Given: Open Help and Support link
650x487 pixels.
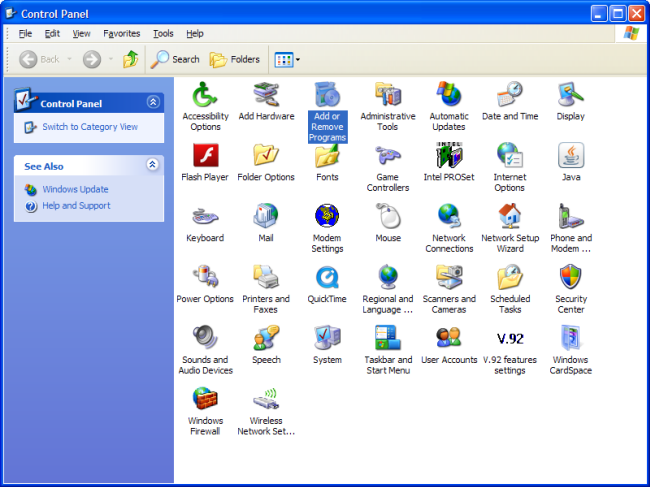Looking at the screenshot, I should point(76,206).
